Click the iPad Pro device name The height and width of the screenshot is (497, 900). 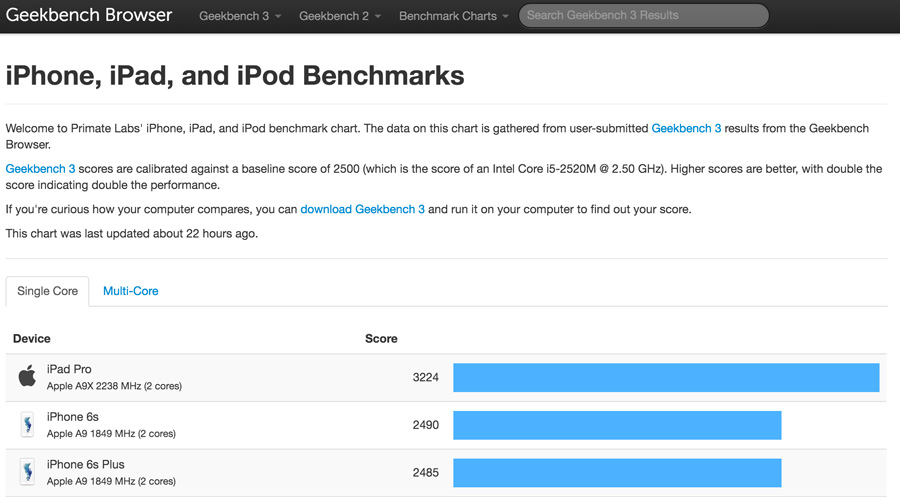click(x=69, y=369)
